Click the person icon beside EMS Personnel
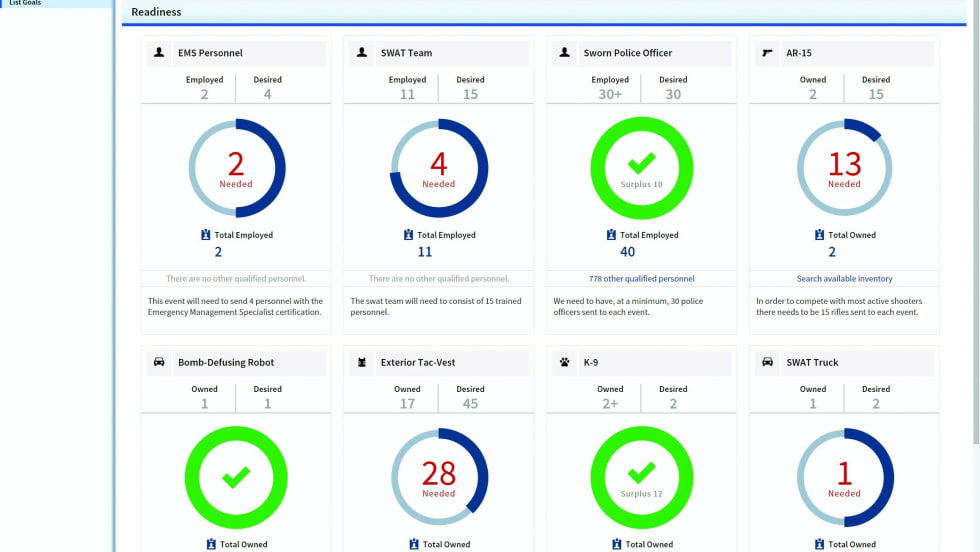 159,53
